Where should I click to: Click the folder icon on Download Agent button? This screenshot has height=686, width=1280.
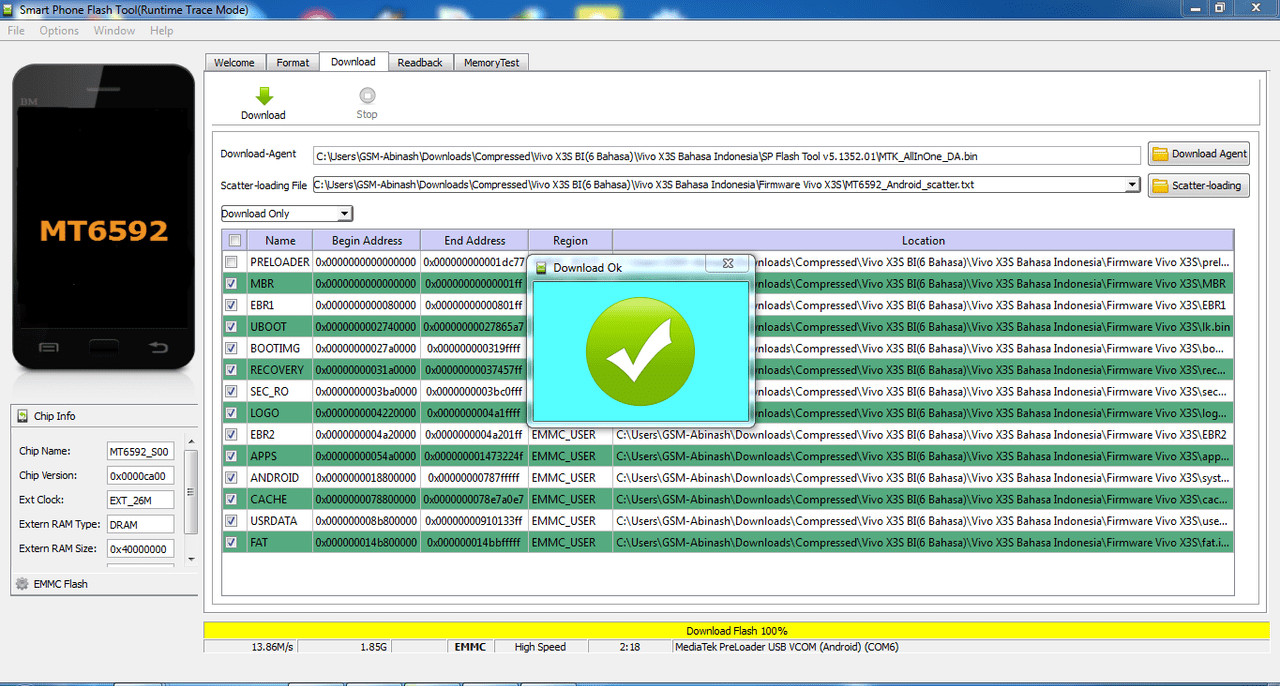tap(1160, 154)
